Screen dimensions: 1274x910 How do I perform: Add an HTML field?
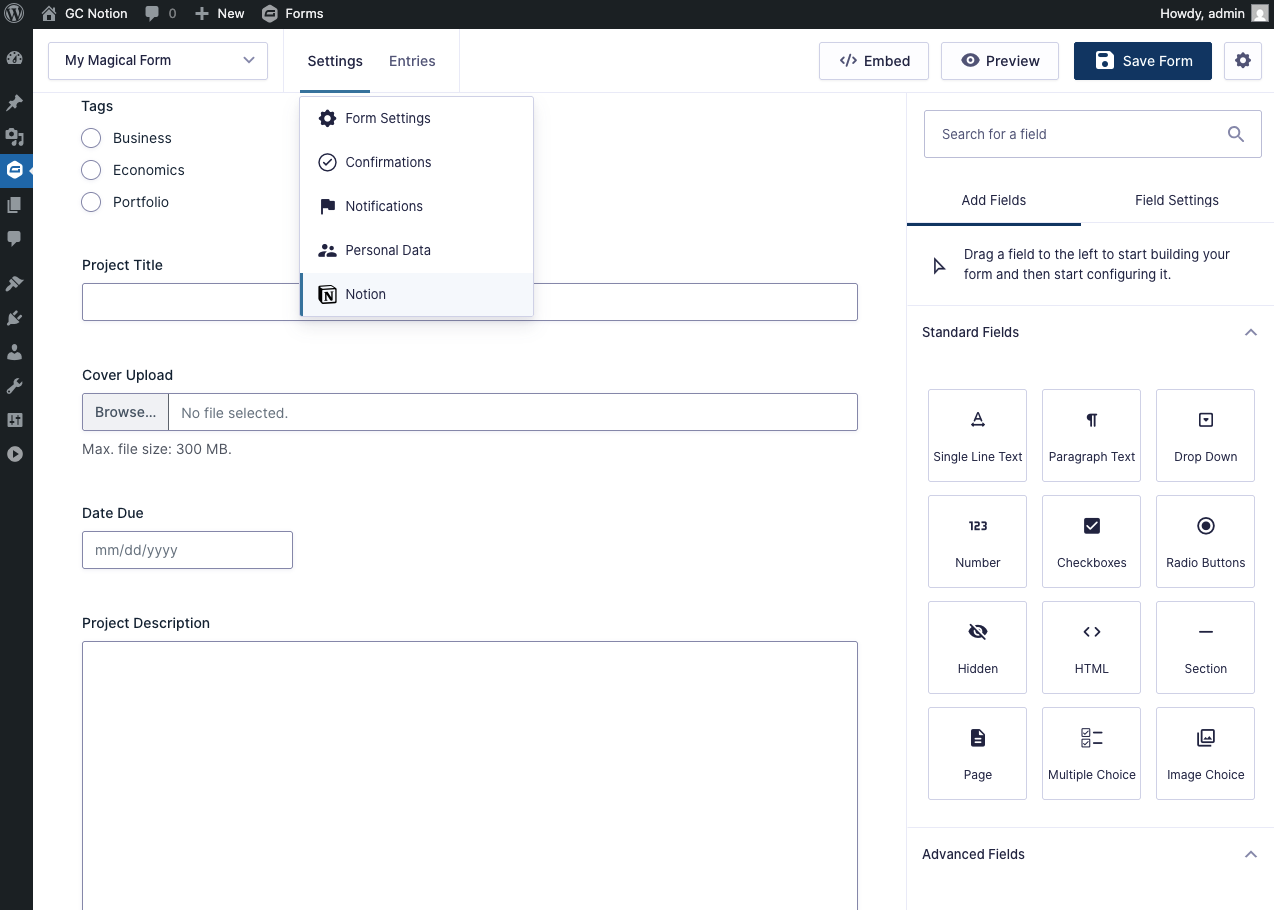1091,647
